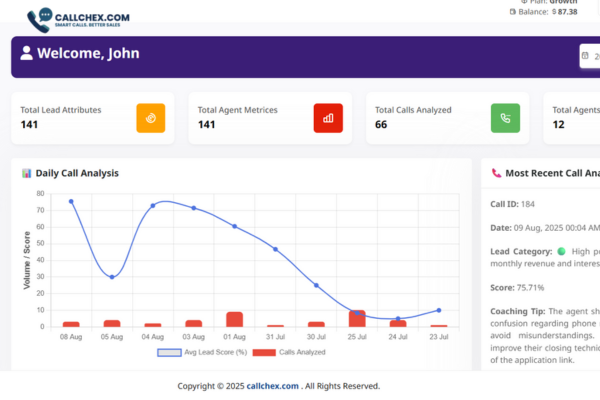
Task: Click the user icon beside Welcome, John
Action: click(x=26, y=54)
